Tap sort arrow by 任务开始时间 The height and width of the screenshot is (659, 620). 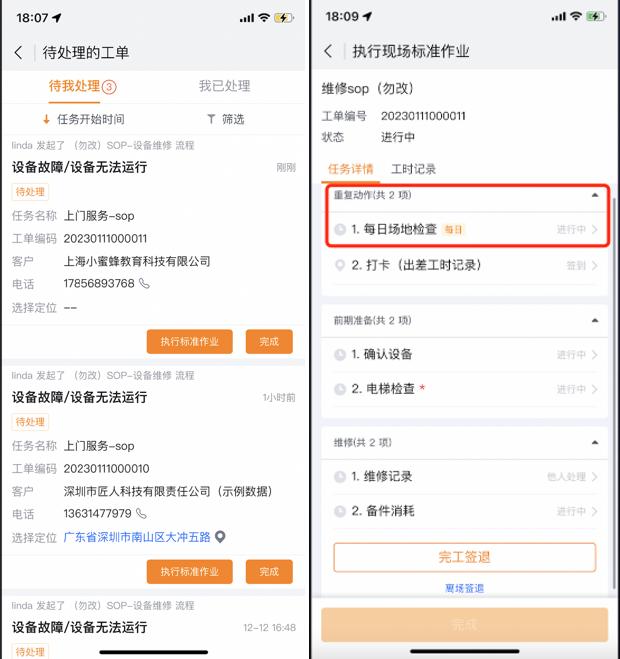[x=46, y=119]
